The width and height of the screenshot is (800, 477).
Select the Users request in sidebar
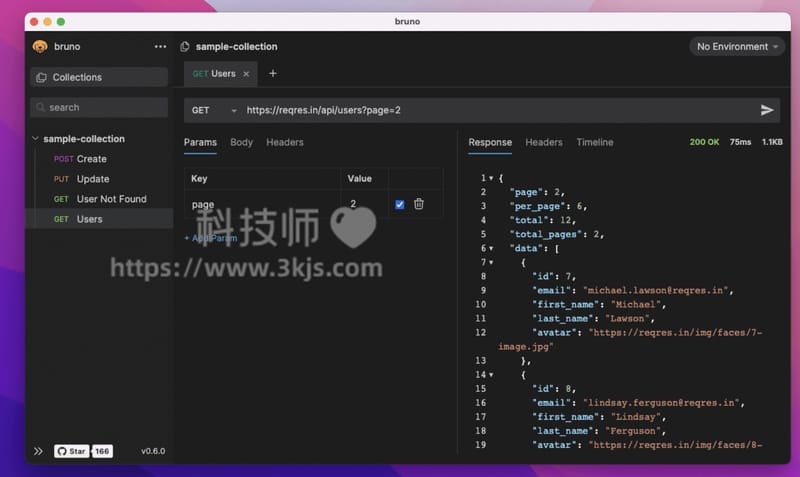(99, 219)
